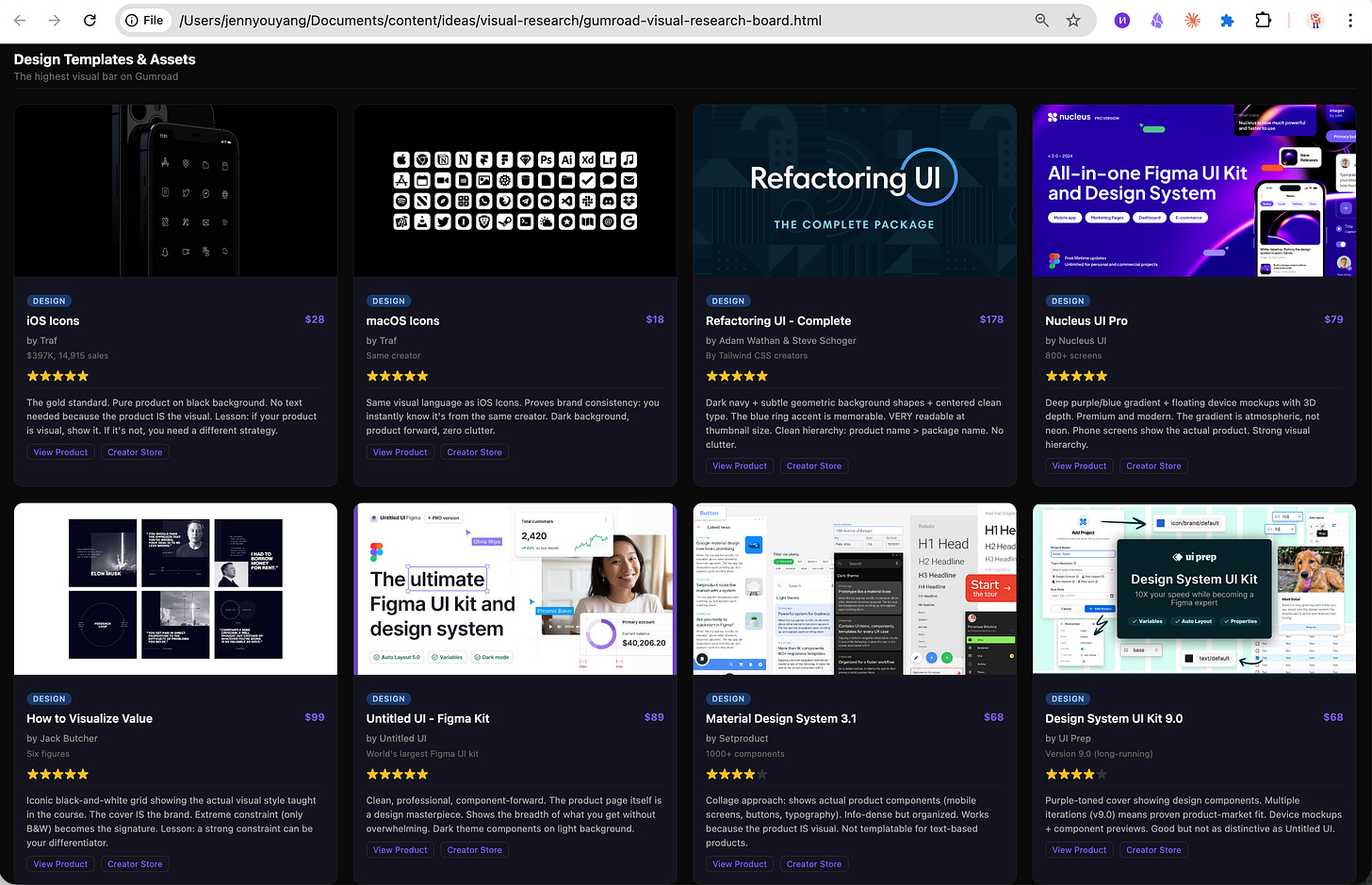Click the Design Templates & Assets heading
This screenshot has width=1372, height=885.
click(105, 59)
